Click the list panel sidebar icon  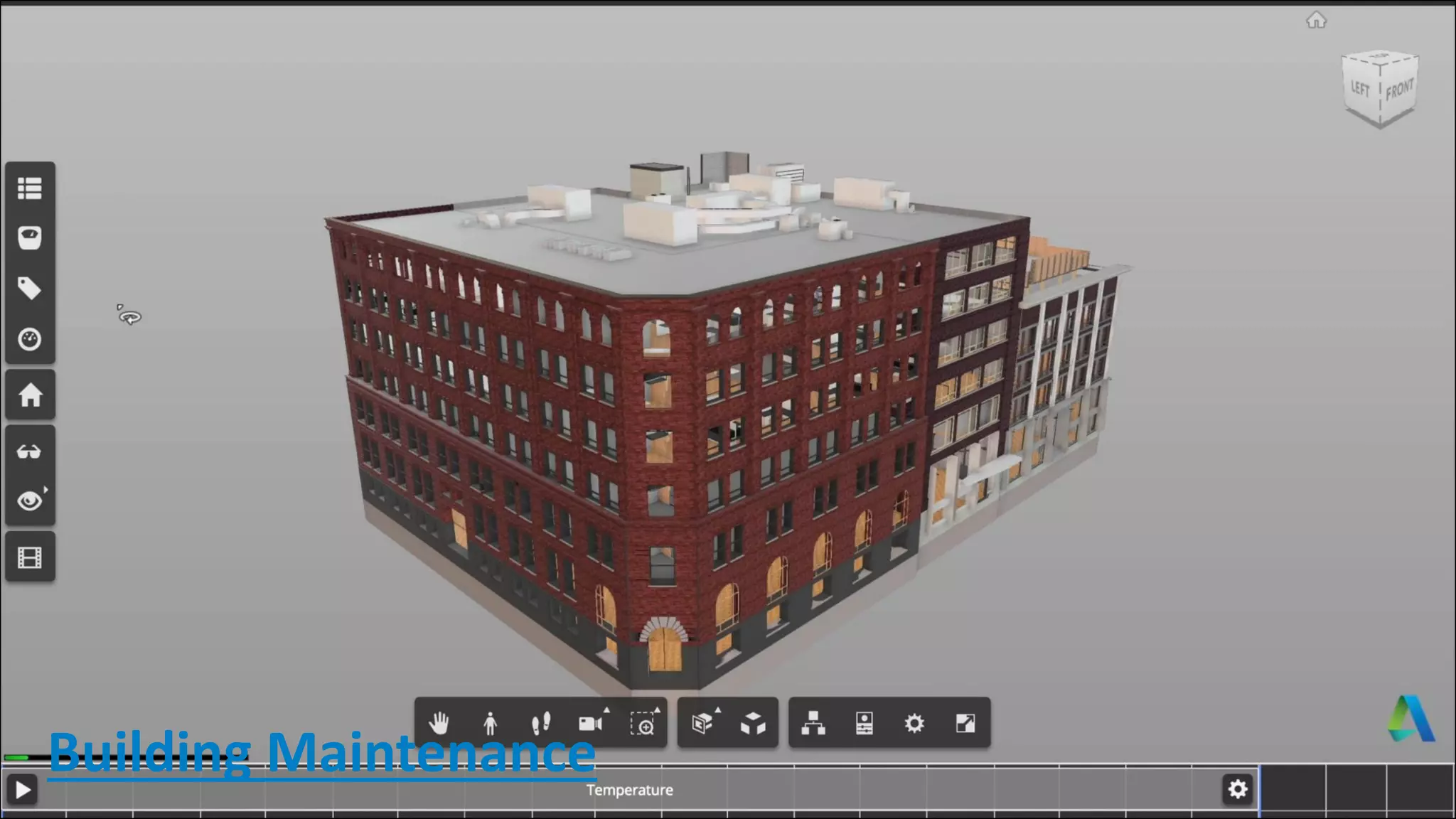[x=30, y=188]
